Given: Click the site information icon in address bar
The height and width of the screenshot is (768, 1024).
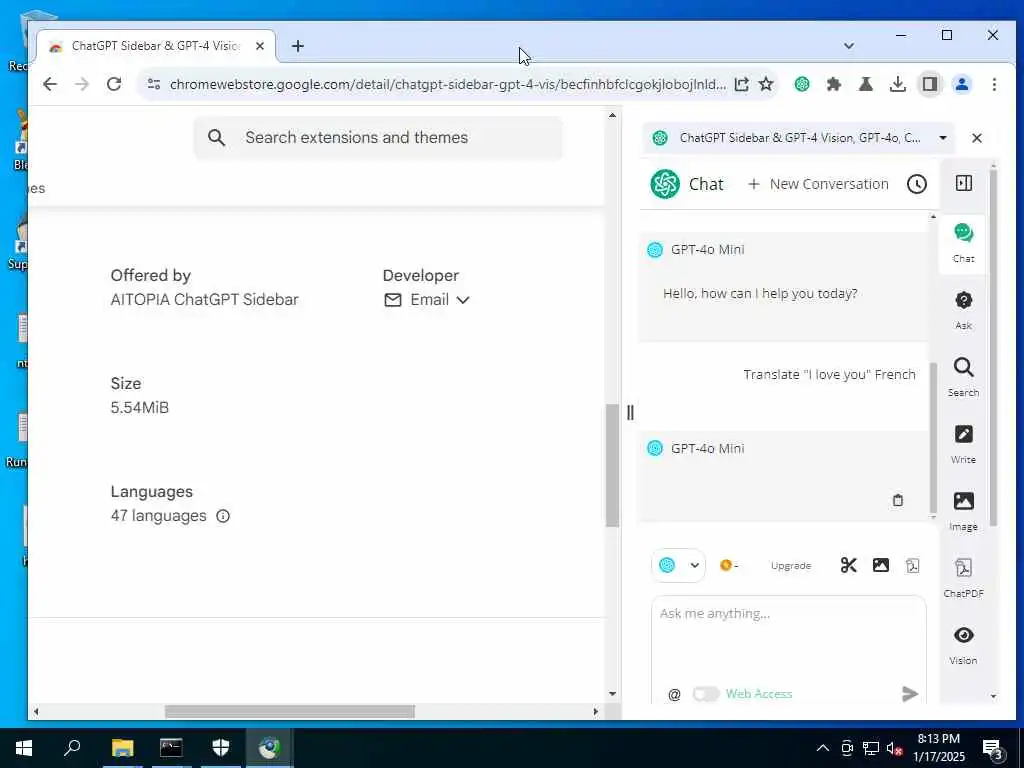Looking at the screenshot, I should (x=153, y=84).
